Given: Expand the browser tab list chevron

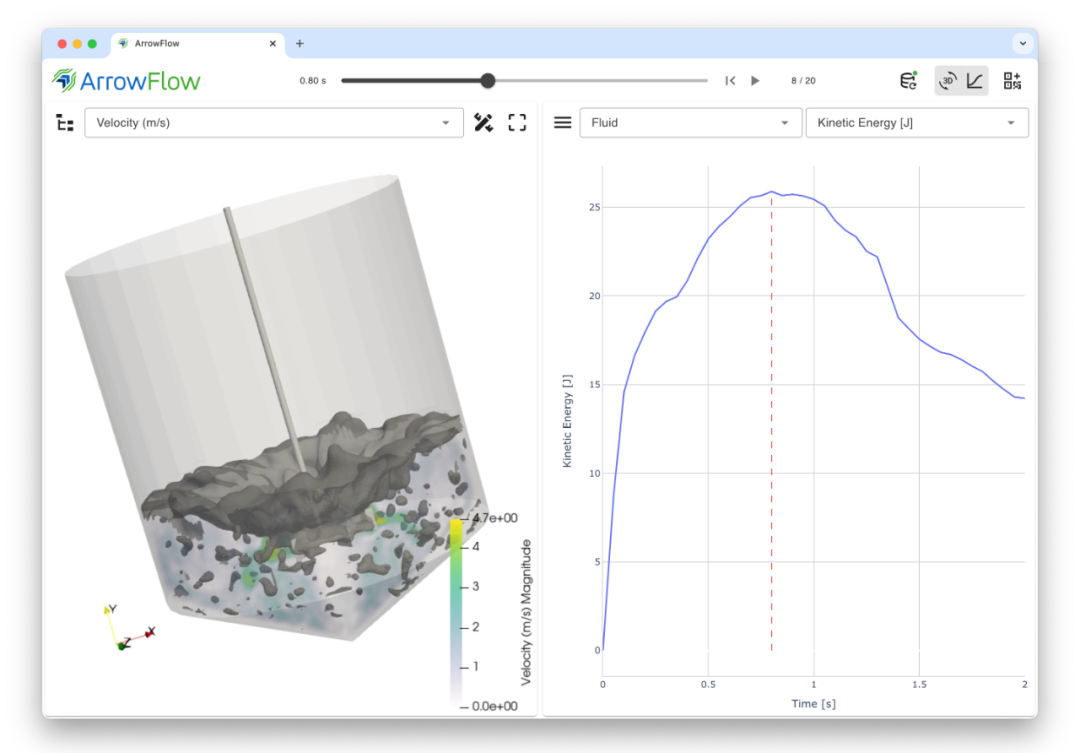Looking at the screenshot, I should click(1021, 44).
